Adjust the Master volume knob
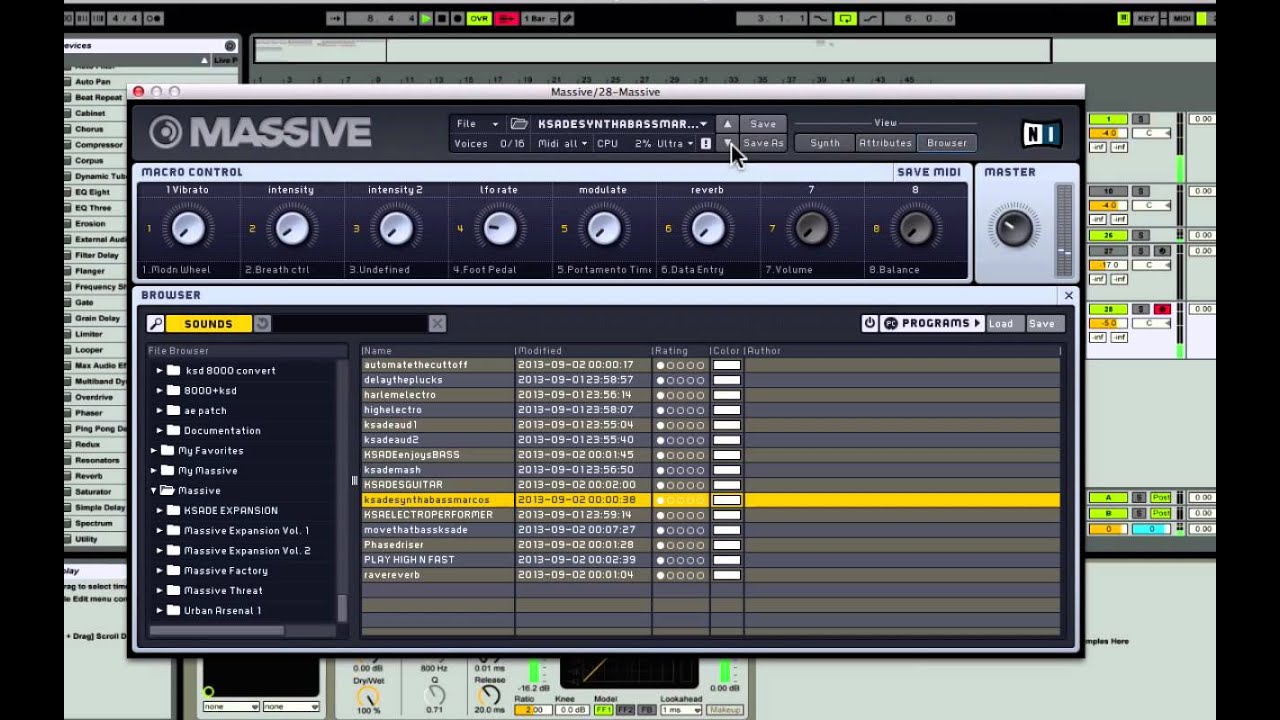Image resolution: width=1280 pixels, height=720 pixels. click(x=1013, y=228)
